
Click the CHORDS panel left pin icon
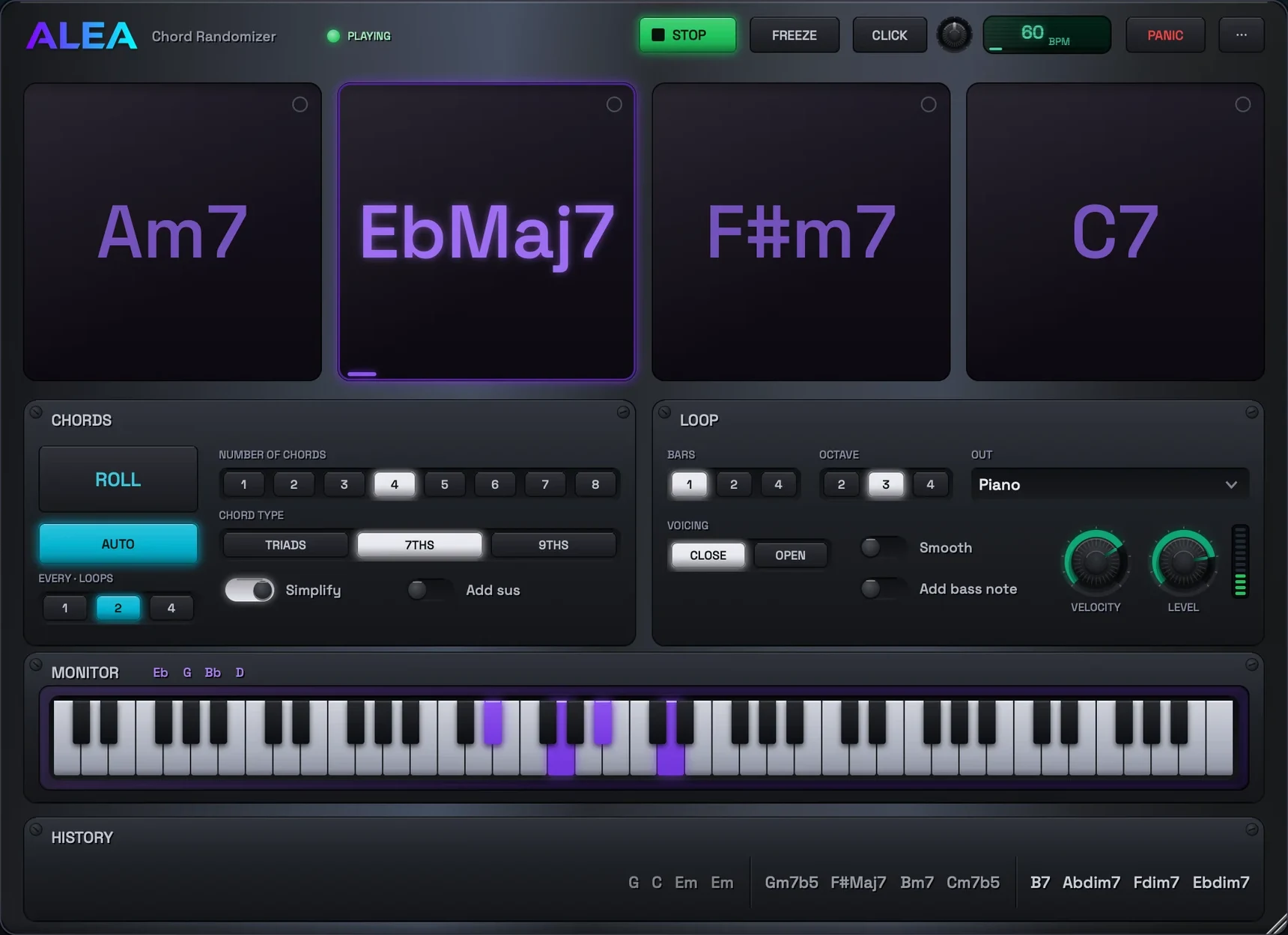[x=36, y=412]
